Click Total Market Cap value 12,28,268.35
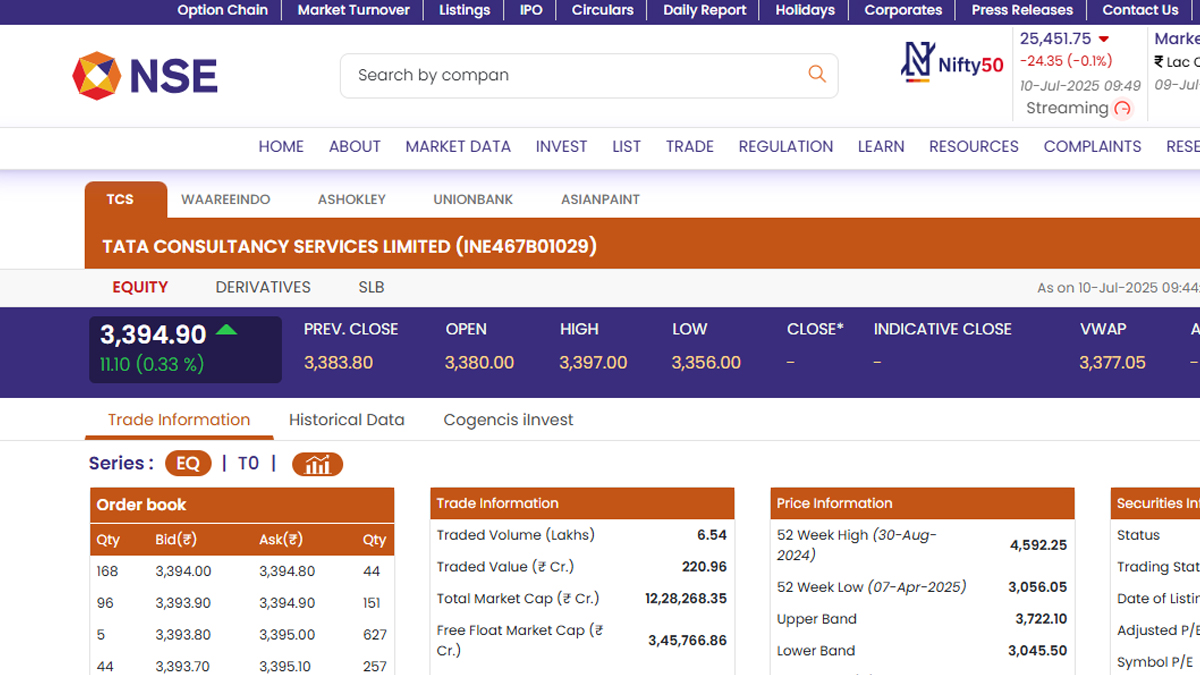Viewport: 1200px width, 675px height. tap(686, 599)
